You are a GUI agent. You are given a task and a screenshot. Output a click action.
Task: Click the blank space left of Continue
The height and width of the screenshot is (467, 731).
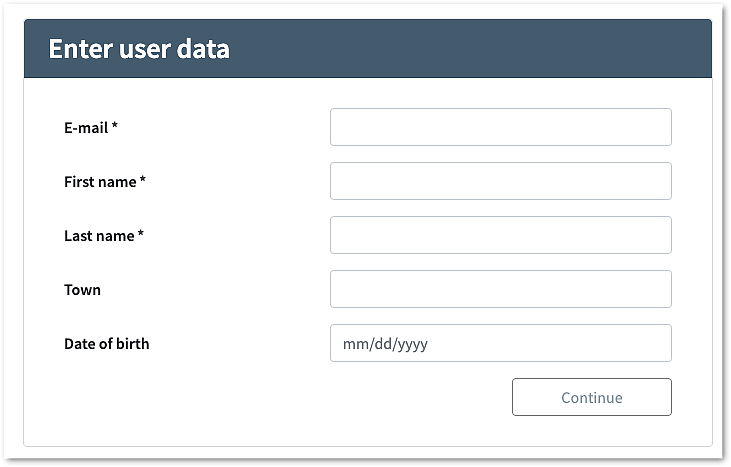coord(300,397)
